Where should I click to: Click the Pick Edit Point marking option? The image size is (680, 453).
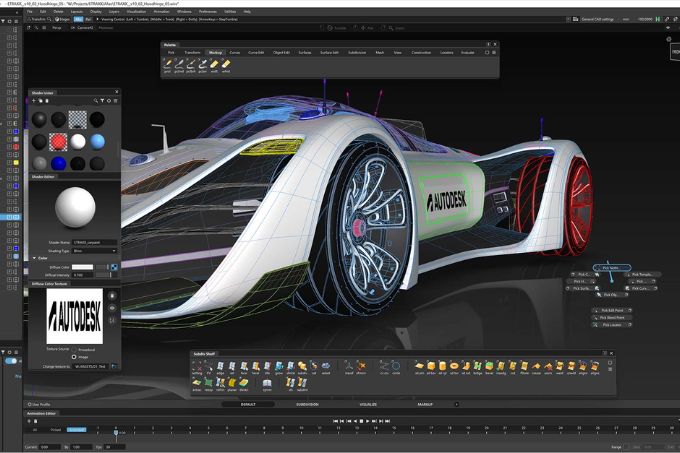coord(612,310)
